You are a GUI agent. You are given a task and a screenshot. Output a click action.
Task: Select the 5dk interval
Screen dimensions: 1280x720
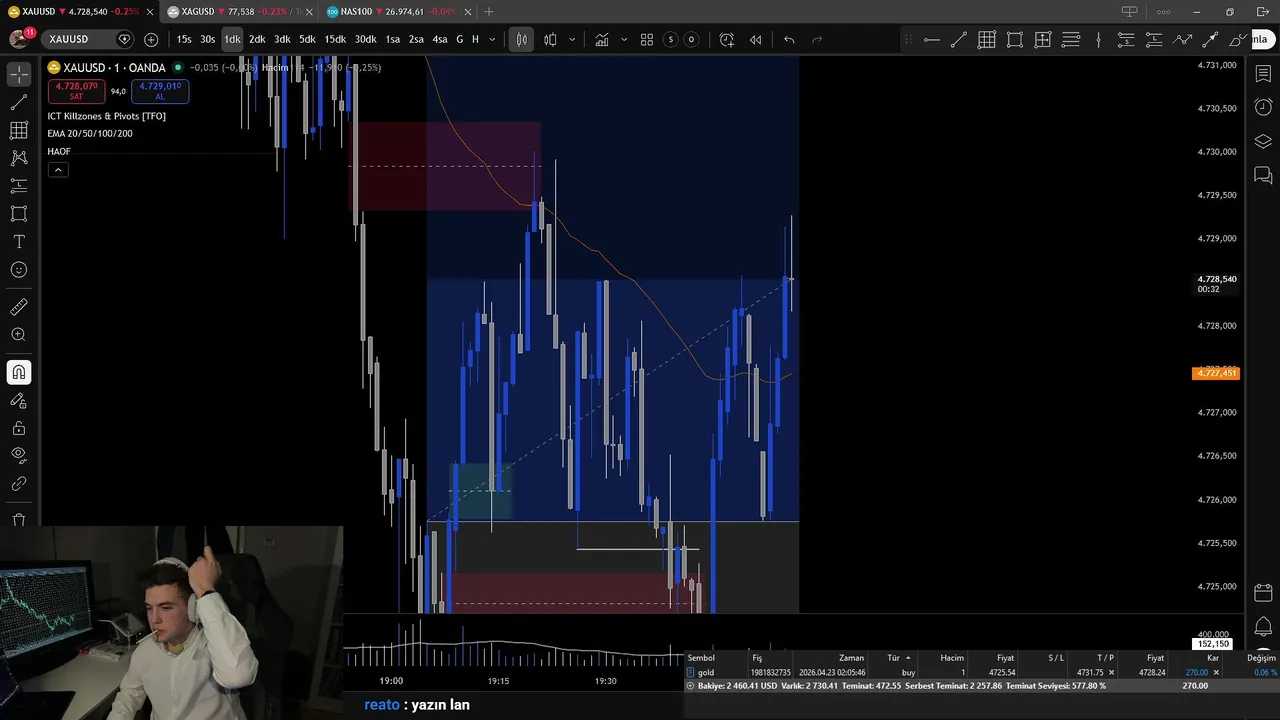pos(307,39)
